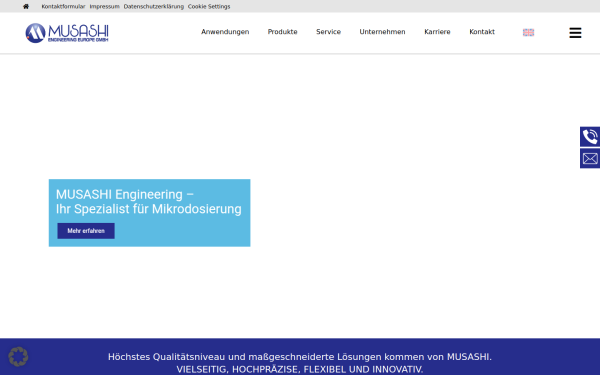Open the Kontaktformular link

64,7
